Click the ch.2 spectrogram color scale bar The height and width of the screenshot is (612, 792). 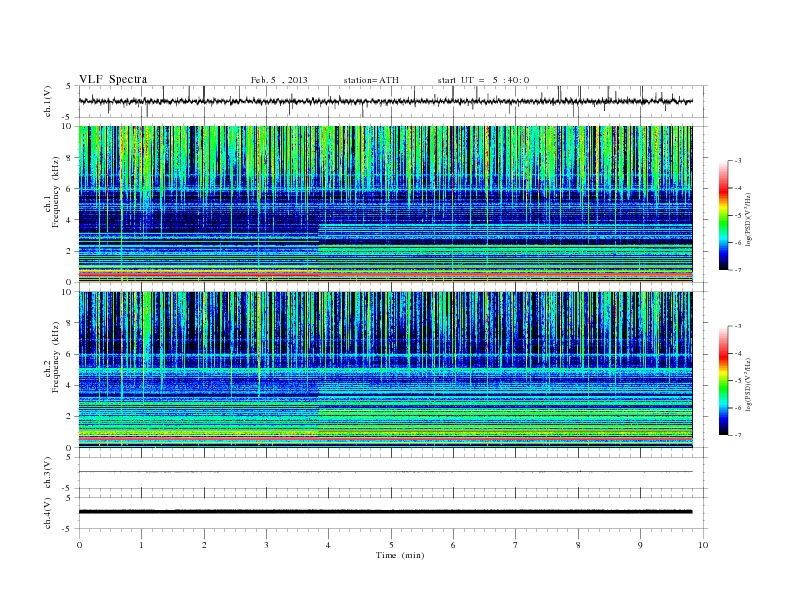[x=723, y=380]
